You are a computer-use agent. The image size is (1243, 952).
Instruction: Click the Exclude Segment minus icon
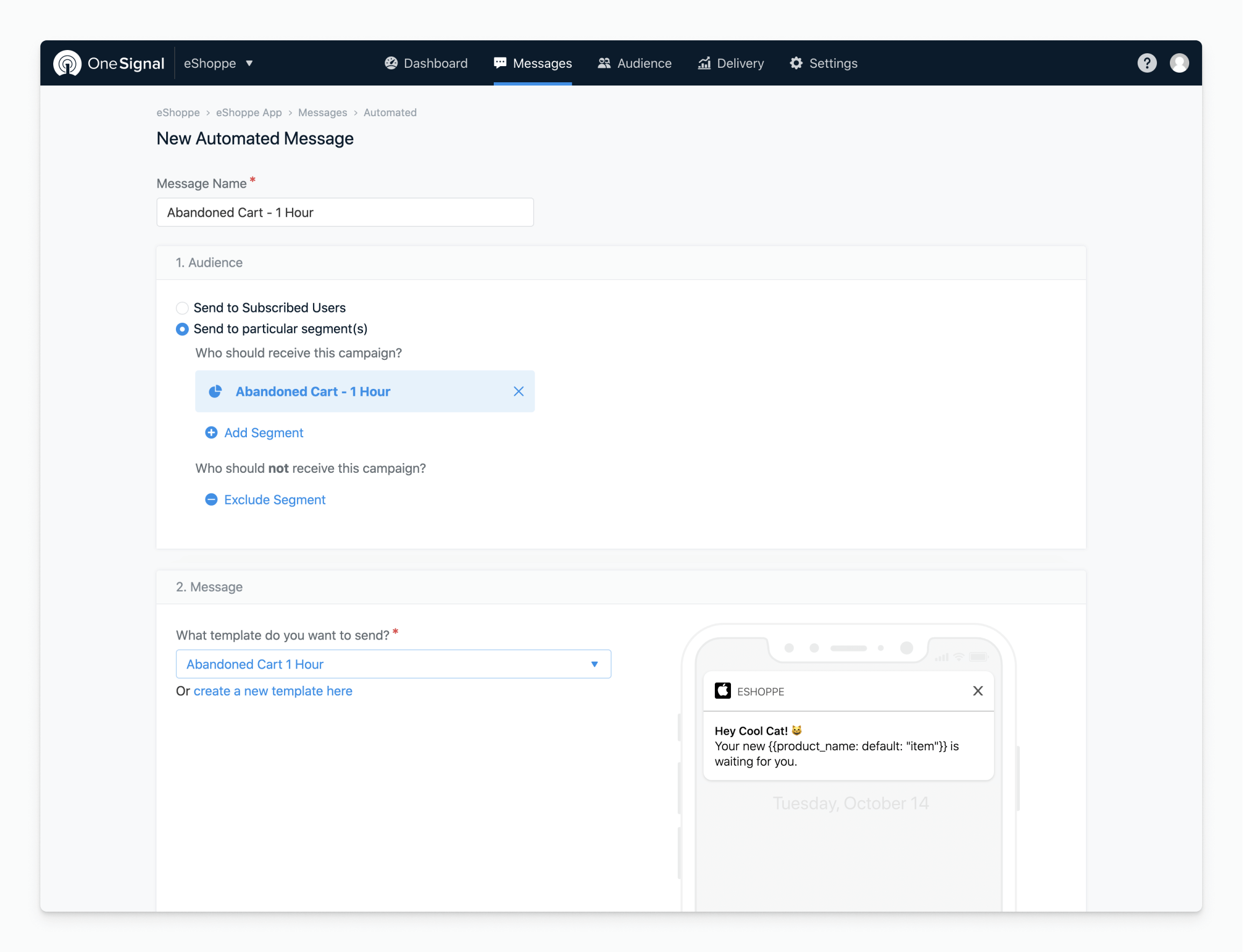[x=211, y=499]
